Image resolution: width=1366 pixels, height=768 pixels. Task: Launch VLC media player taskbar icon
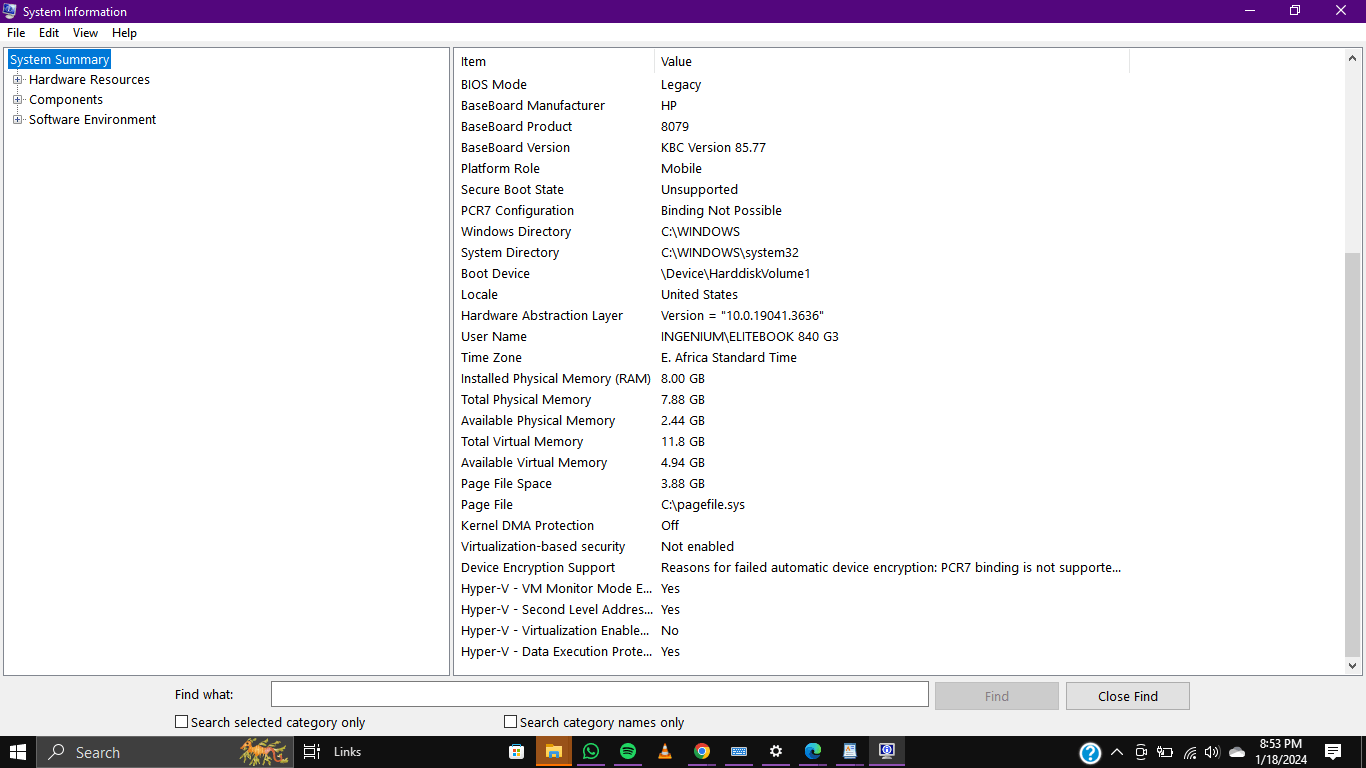click(665, 752)
